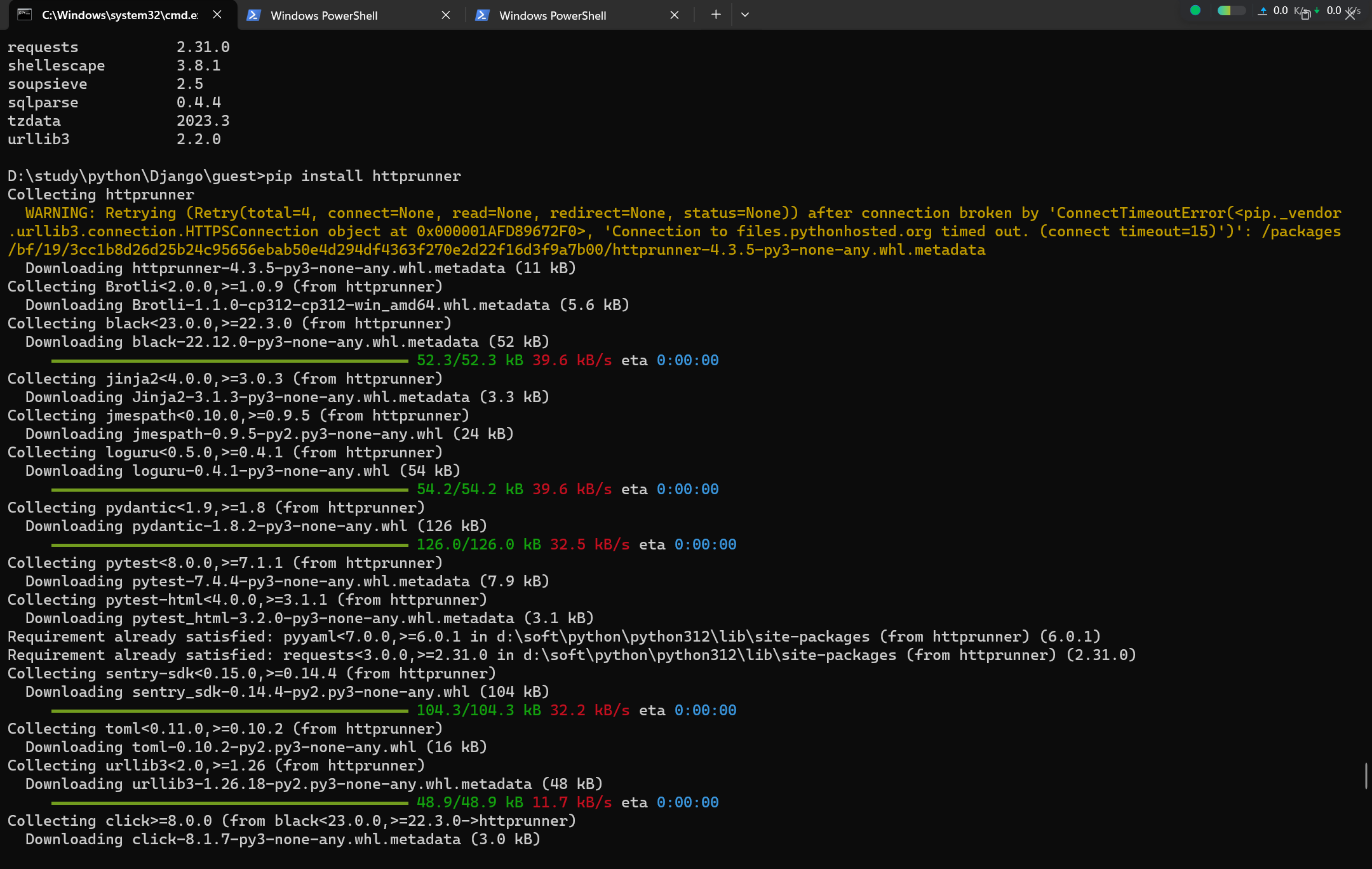The image size is (1372, 869).
Task: Close the second Windows PowerShell tab
Action: tap(675, 15)
